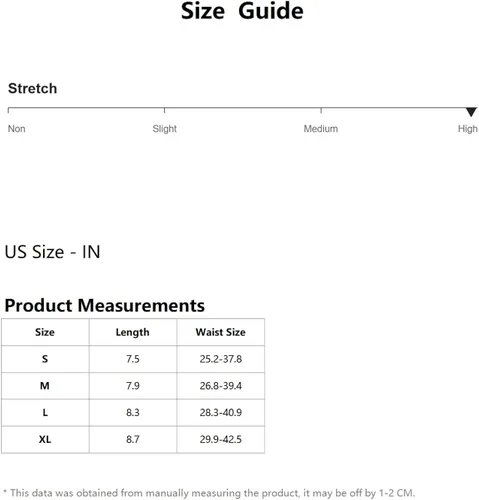Click the 29.9-42.5 waist value

[221, 439]
